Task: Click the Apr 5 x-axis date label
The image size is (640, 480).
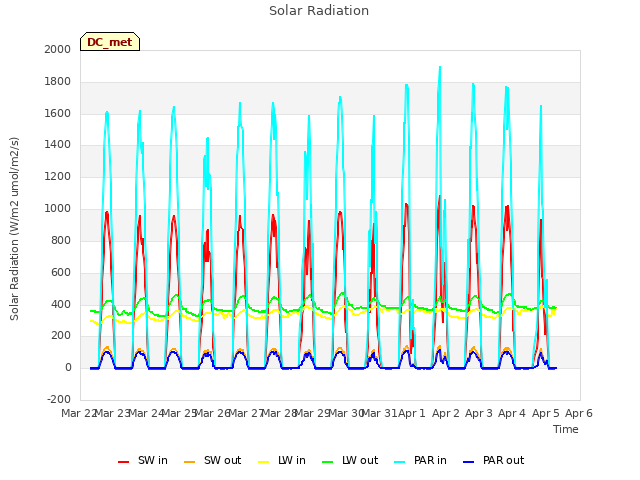Action: click(546, 413)
